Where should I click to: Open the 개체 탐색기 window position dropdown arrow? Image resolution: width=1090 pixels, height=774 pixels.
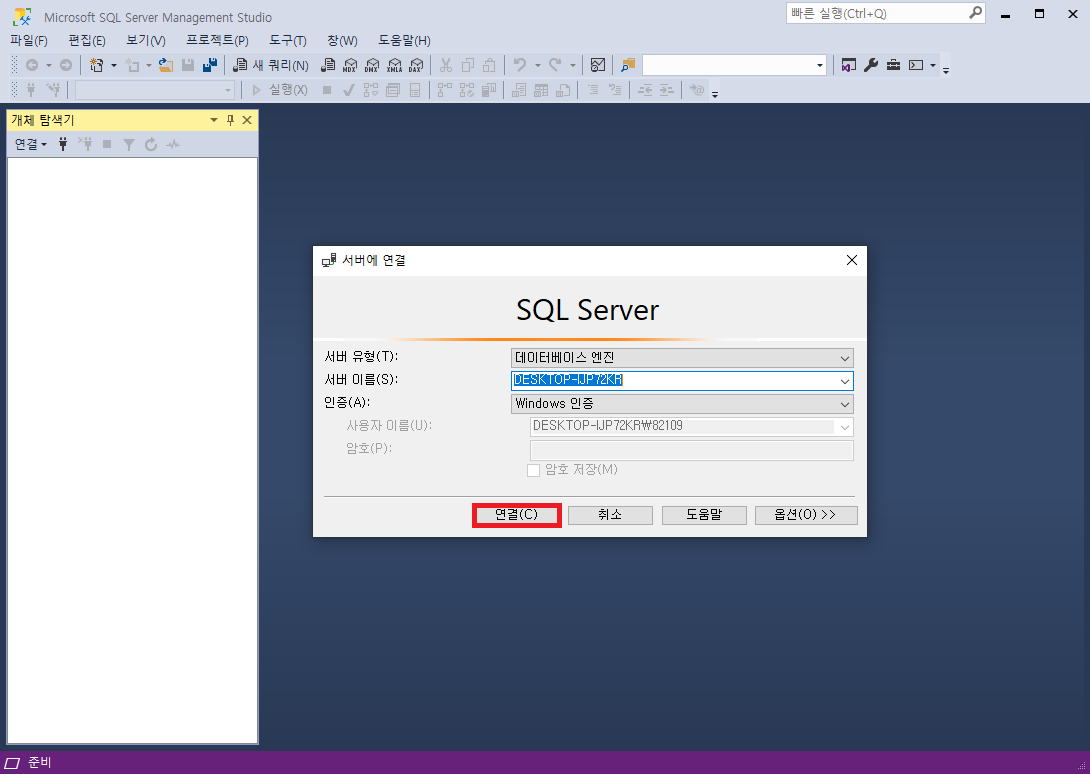pyautogui.click(x=214, y=120)
